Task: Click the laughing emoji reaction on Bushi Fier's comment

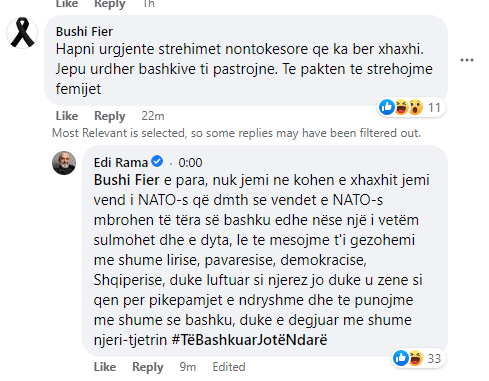Action: 401,107
